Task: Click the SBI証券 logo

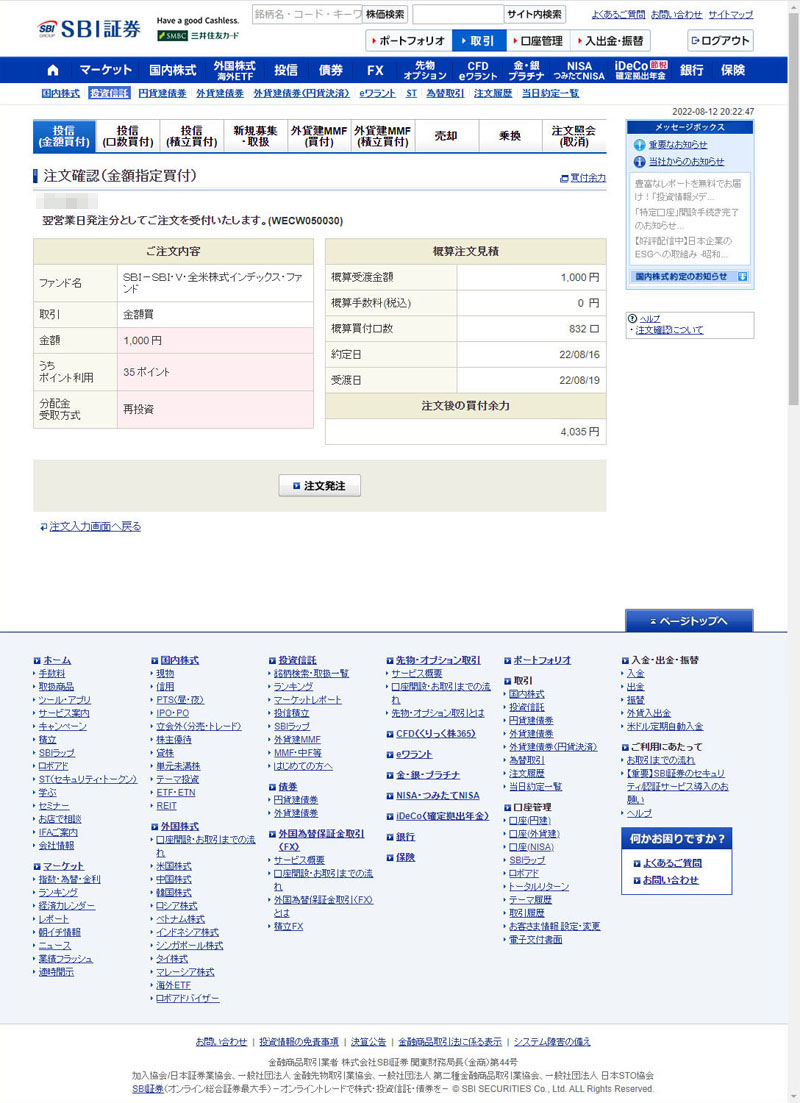Action: (x=90, y=29)
